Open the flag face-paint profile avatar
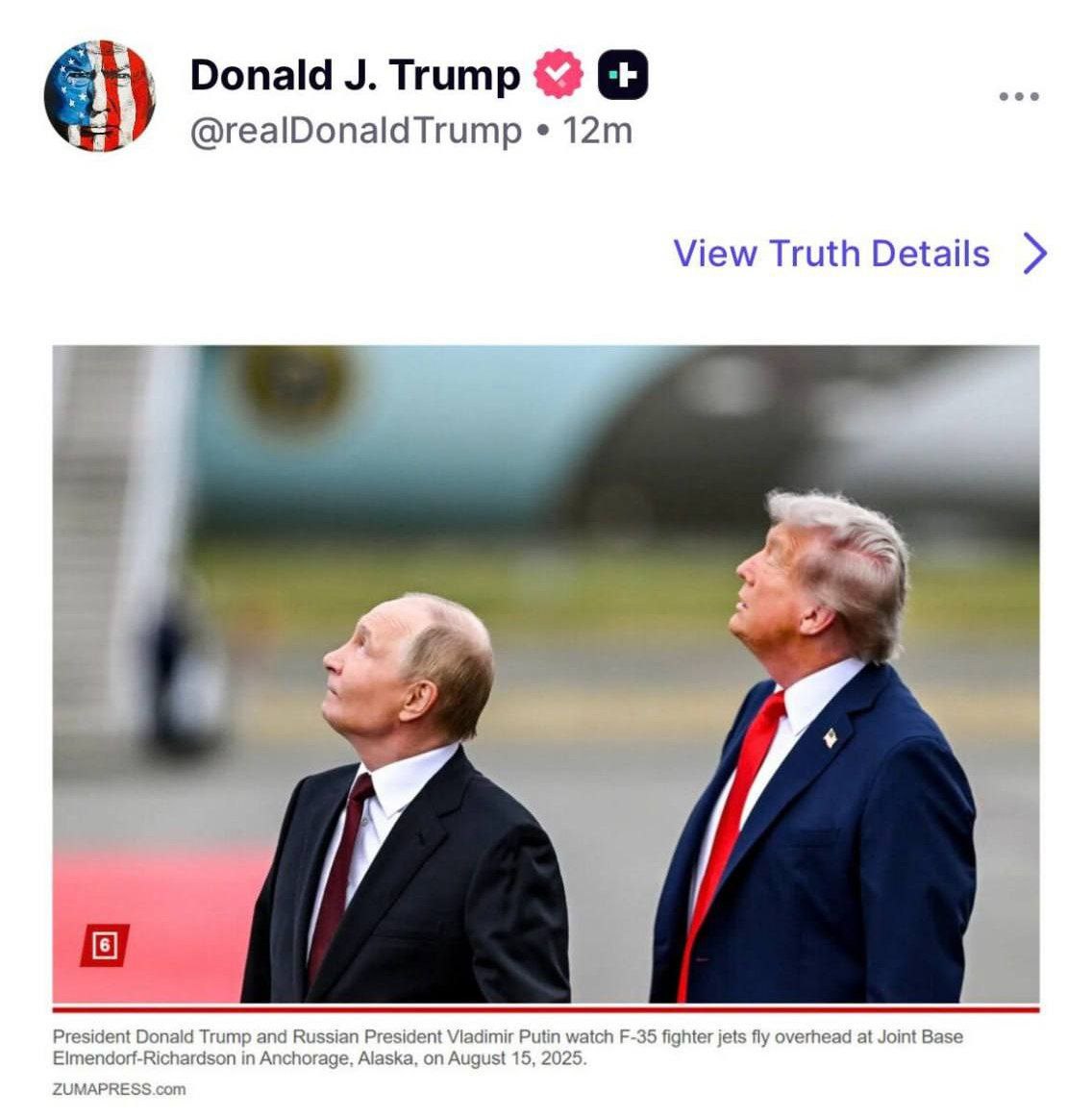The image size is (1092, 1116). tap(100, 95)
